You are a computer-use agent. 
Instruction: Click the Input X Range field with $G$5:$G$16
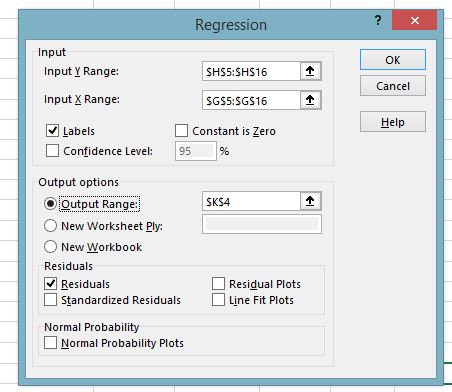pos(251,100)
